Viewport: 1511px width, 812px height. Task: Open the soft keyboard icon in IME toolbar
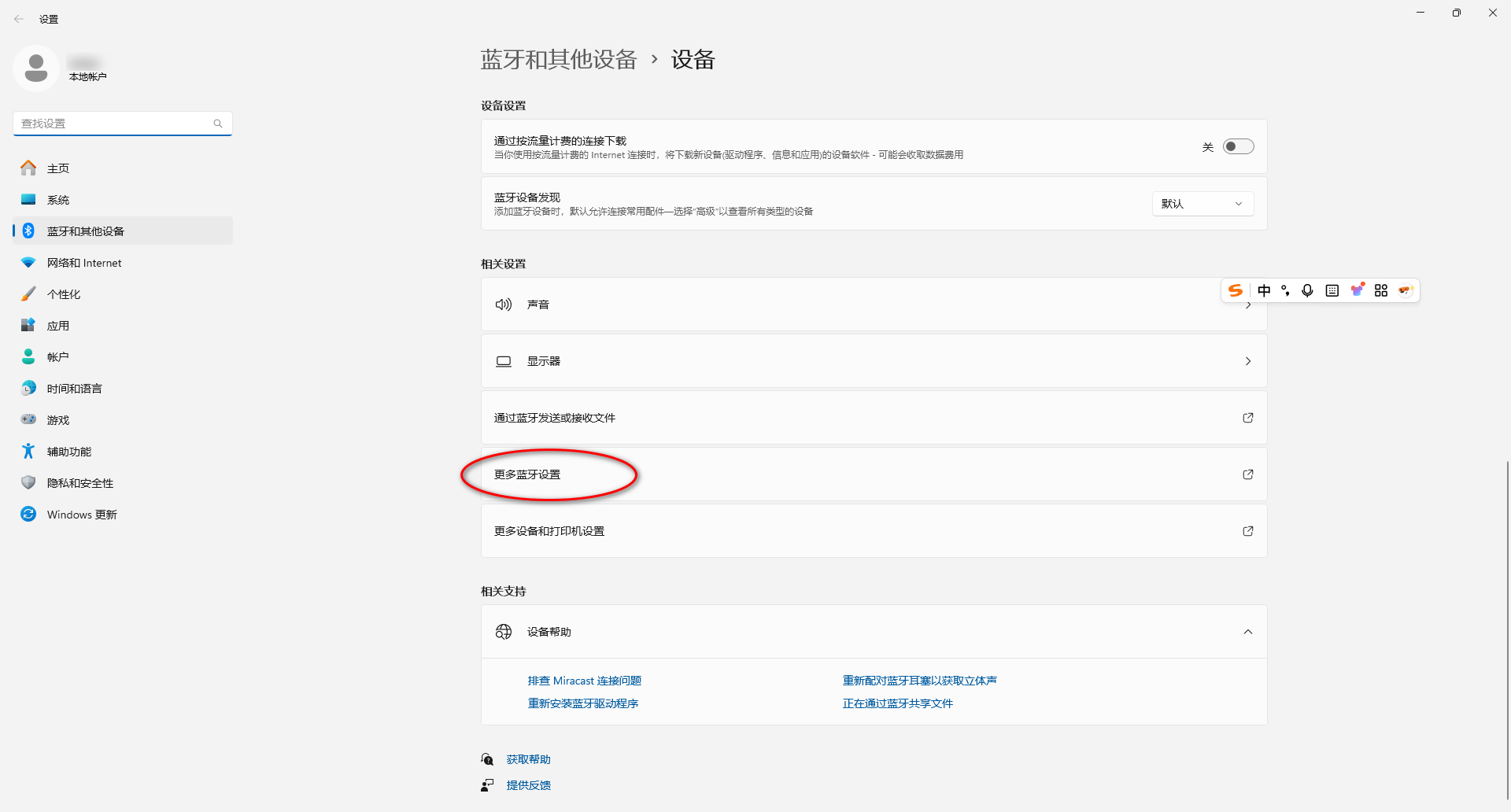[1332, 290]
